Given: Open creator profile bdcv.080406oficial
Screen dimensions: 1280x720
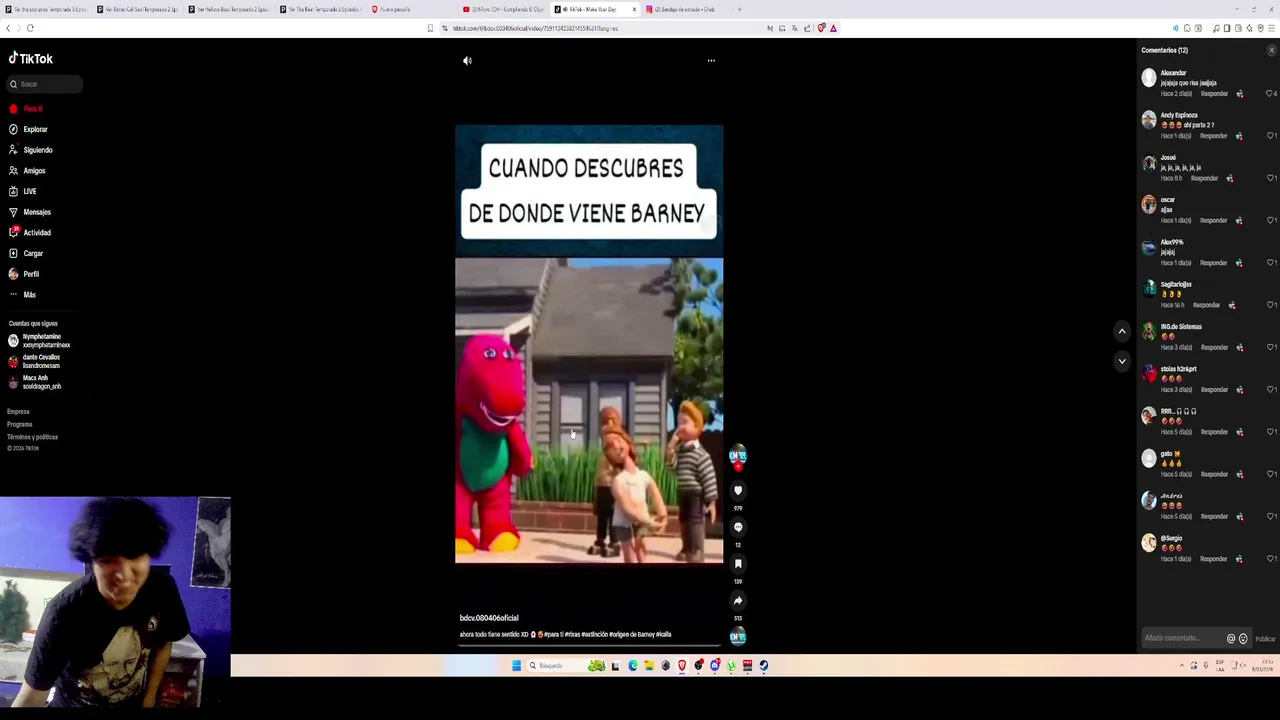Looking at the screenshot, I should tap(489, 618).
